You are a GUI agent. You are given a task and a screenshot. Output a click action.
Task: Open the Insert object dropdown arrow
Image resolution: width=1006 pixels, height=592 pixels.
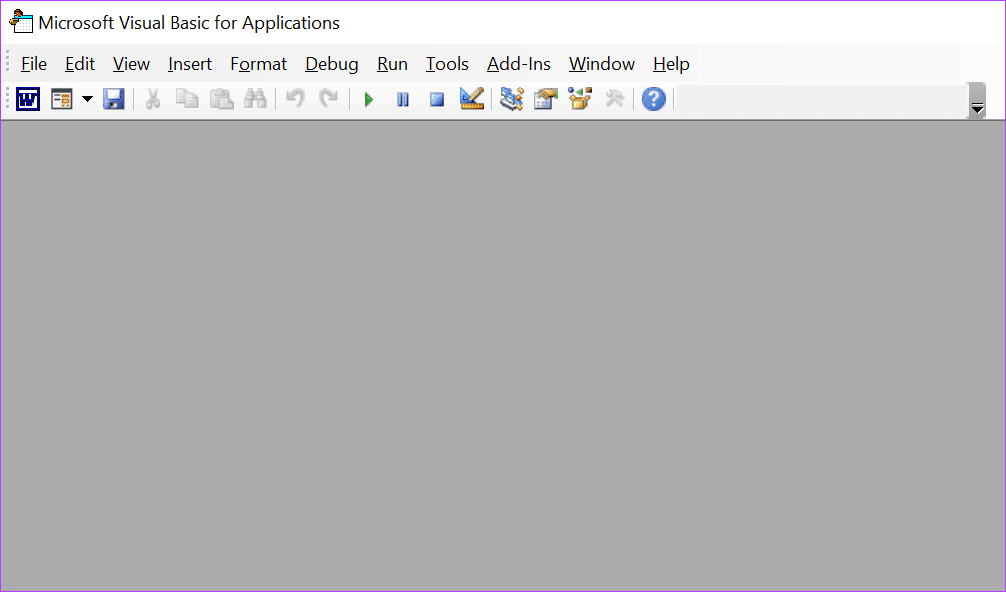[87, 99]
